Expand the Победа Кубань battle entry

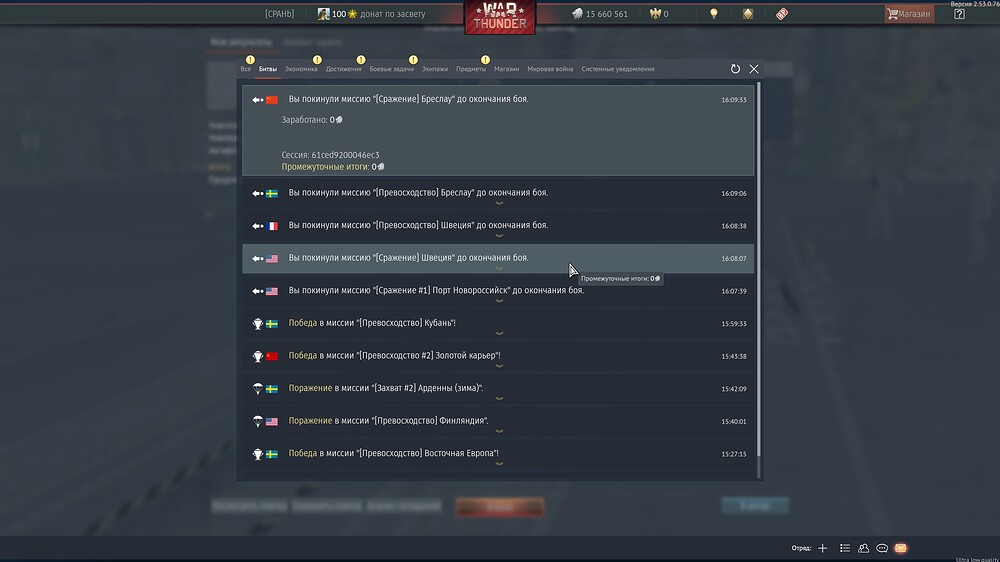click(498, 324)
